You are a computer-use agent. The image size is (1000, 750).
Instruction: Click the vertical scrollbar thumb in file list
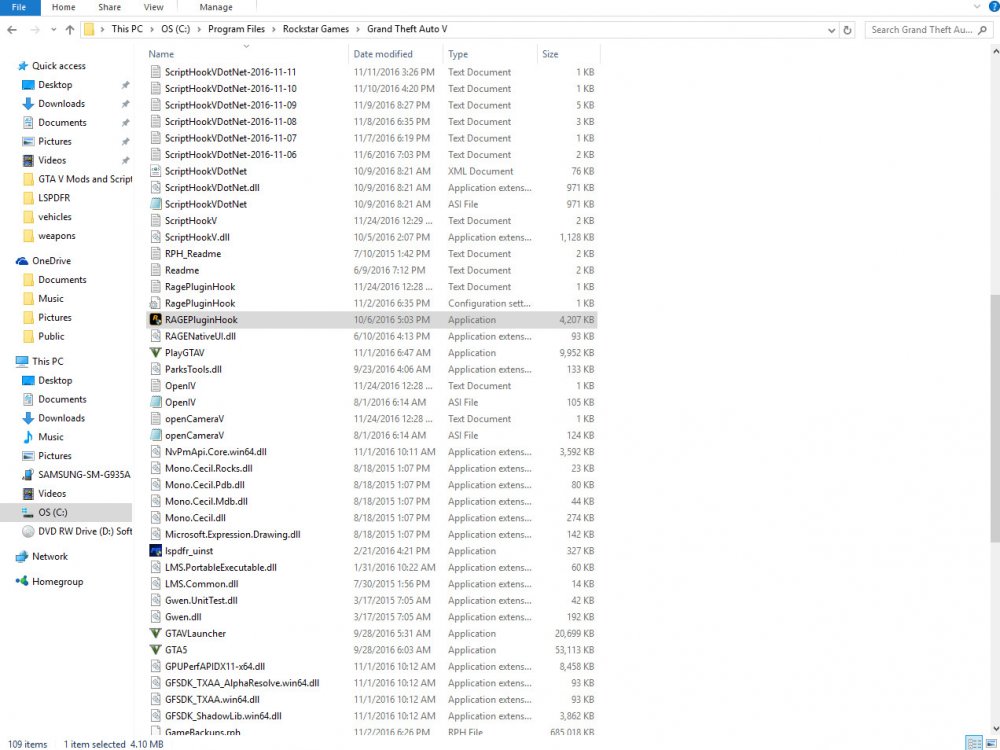[994, 418]
